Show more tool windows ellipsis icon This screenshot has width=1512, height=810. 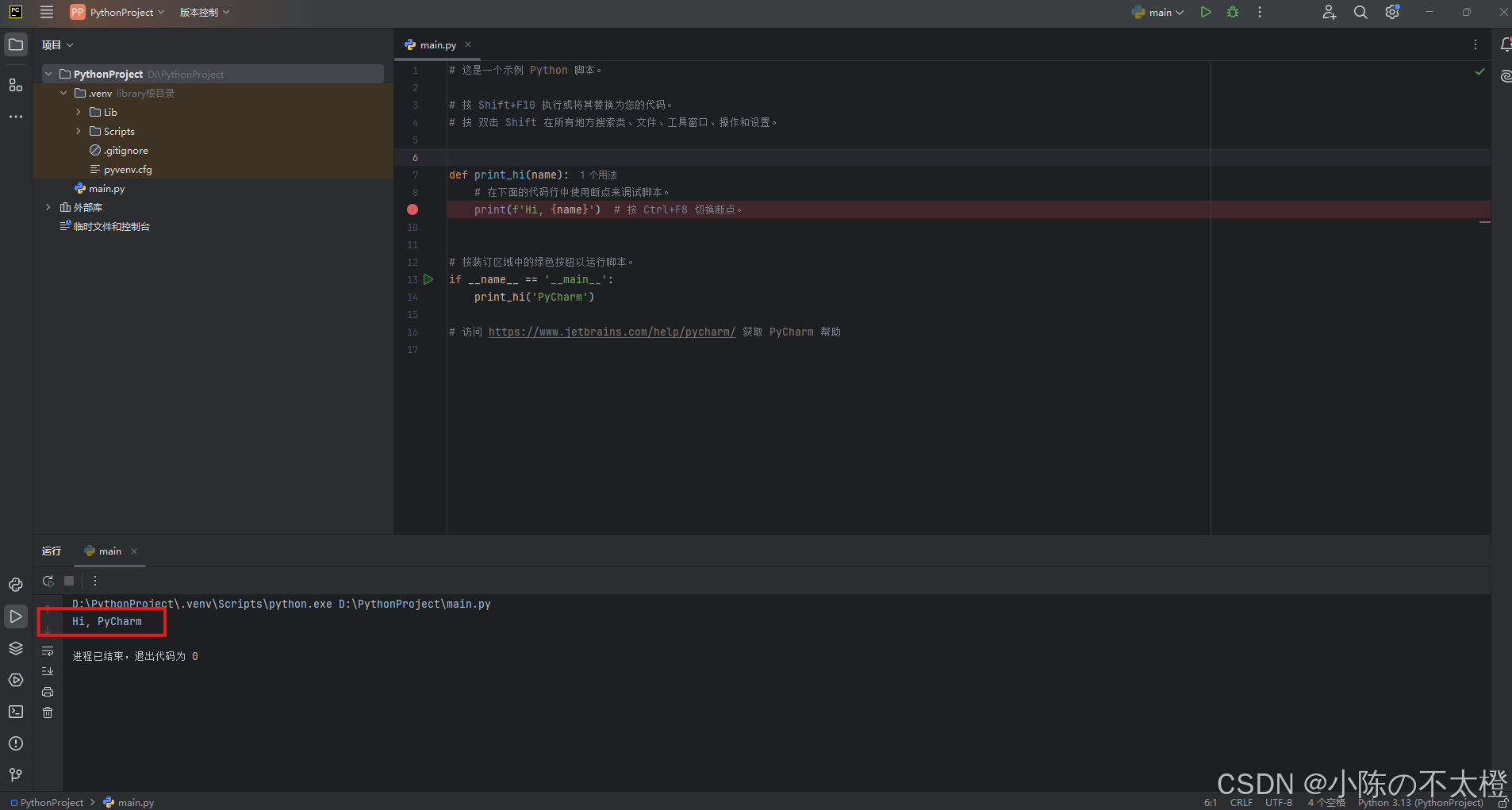(16, 117)
